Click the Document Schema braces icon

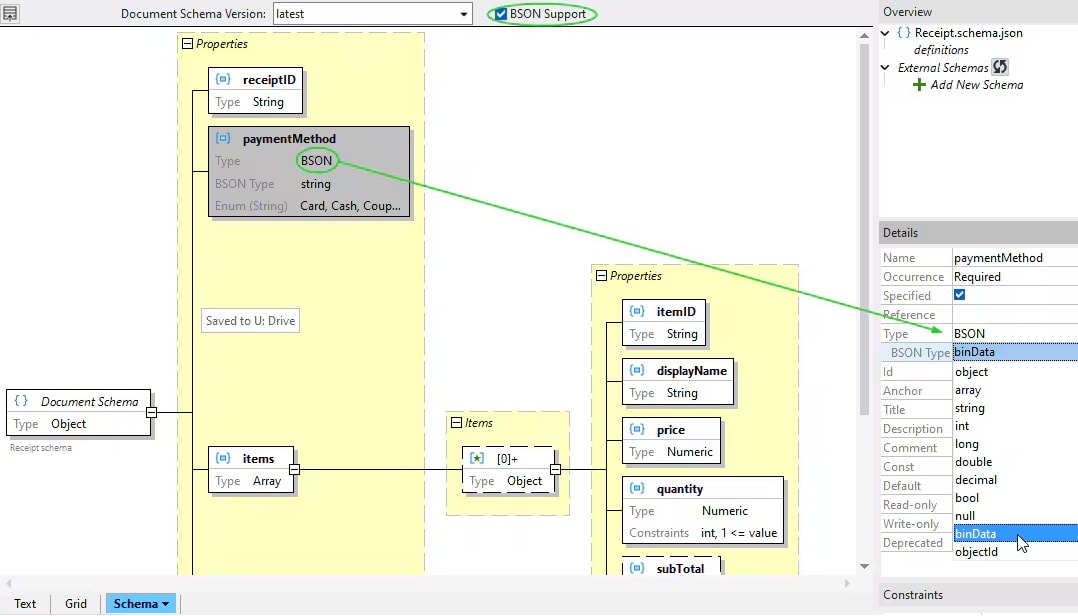[x=21, y=401]
